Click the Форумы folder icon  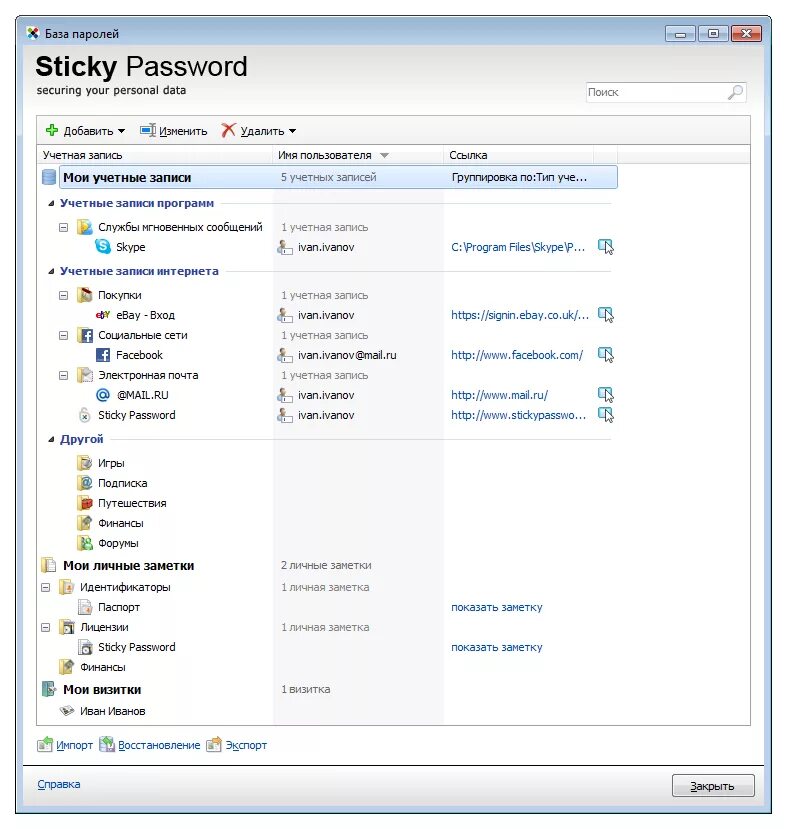(x=85, y=543)
